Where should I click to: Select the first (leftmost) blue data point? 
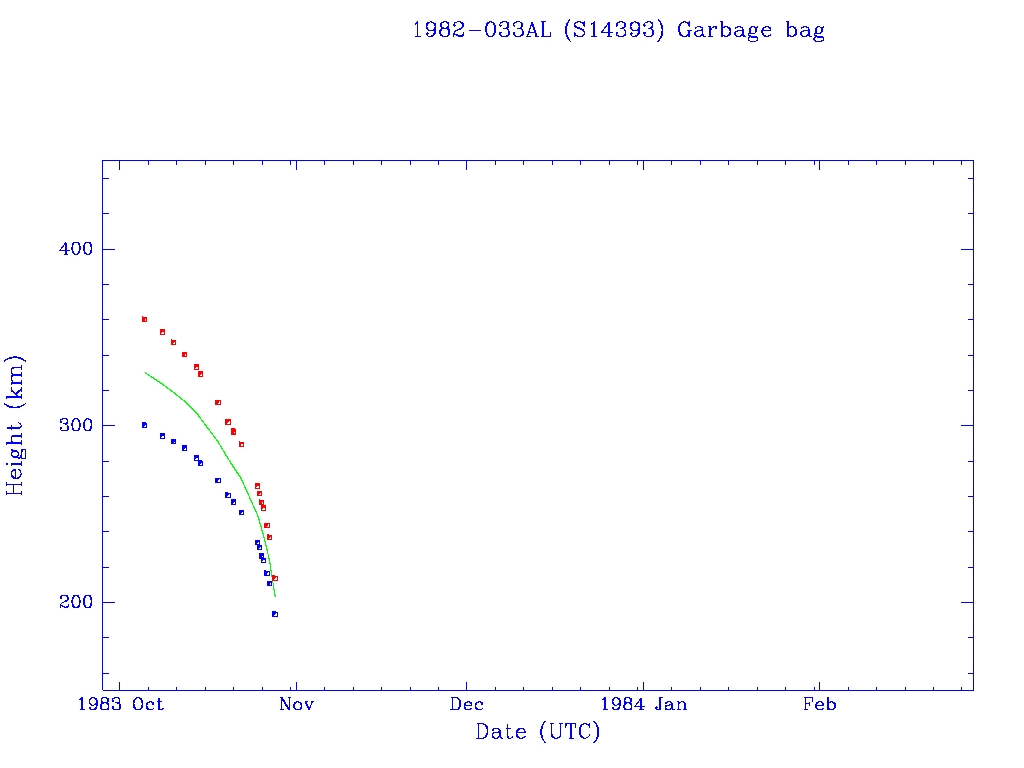click(x=144, y=425)
